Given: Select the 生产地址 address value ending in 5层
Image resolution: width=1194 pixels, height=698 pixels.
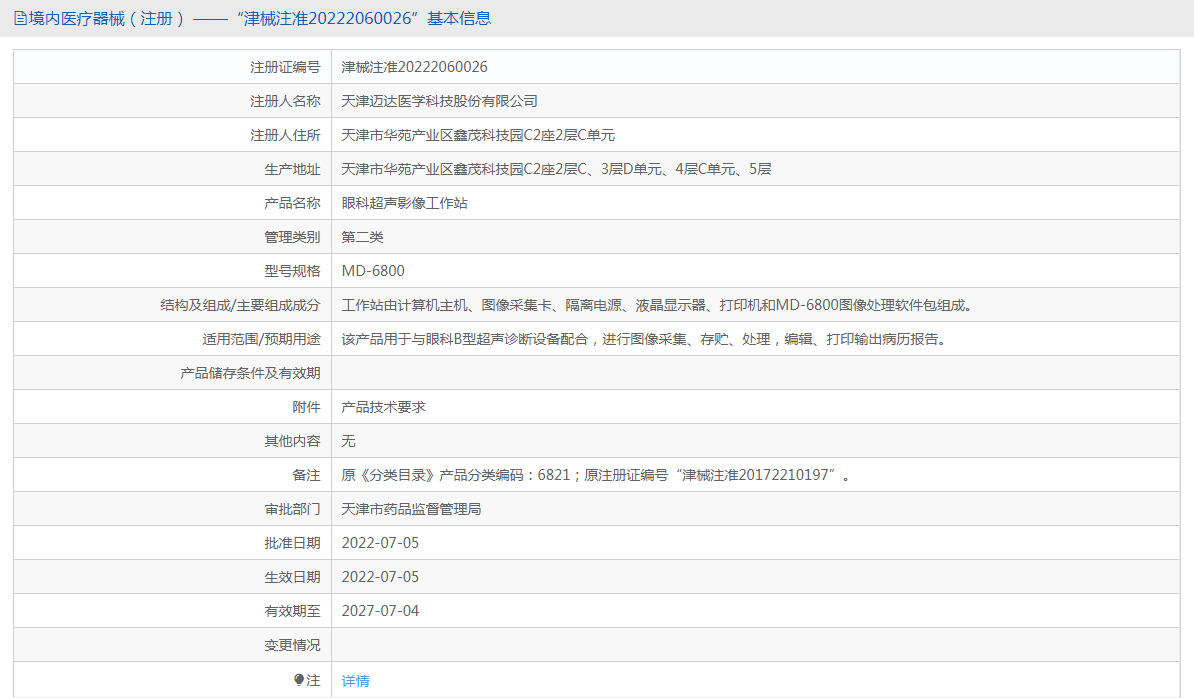Looking at the screenshot, I should (557, 169).
